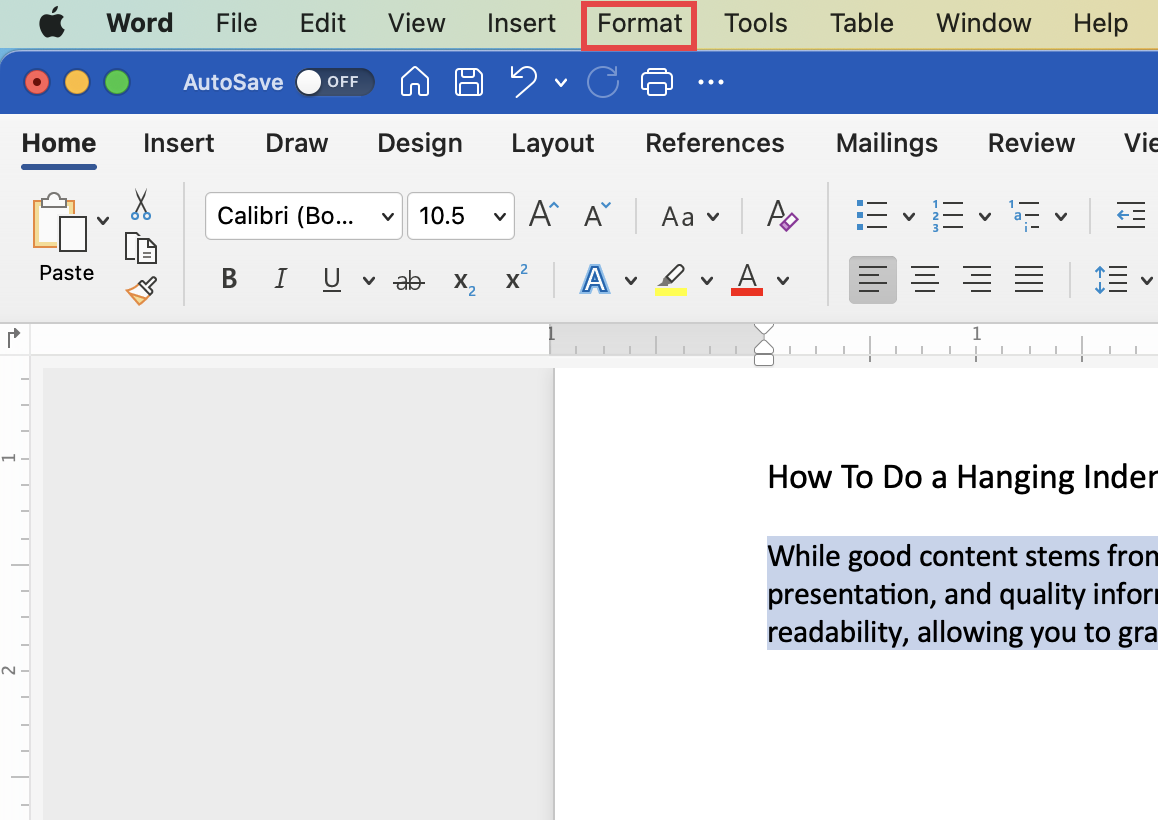This screenshot has height=820, width=1158.
Task: Click the Print icon in the title bar
Action: 657,82
